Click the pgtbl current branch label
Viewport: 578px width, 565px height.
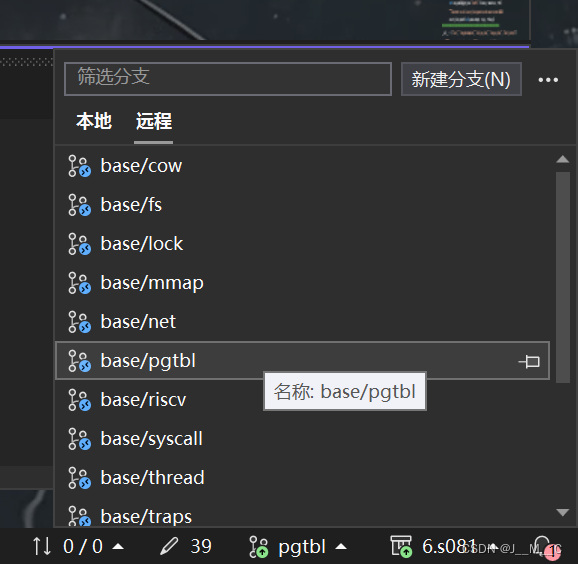pos(302,547)
